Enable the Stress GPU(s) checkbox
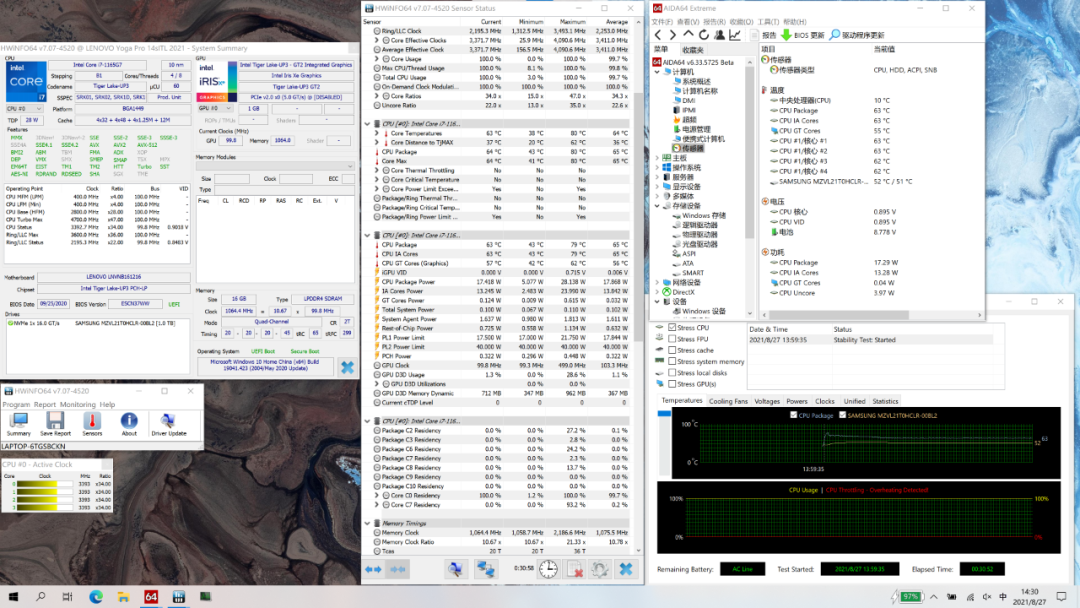Viewport: 1080px width, 608px height. pyautogui.click(x=672, y=384)
